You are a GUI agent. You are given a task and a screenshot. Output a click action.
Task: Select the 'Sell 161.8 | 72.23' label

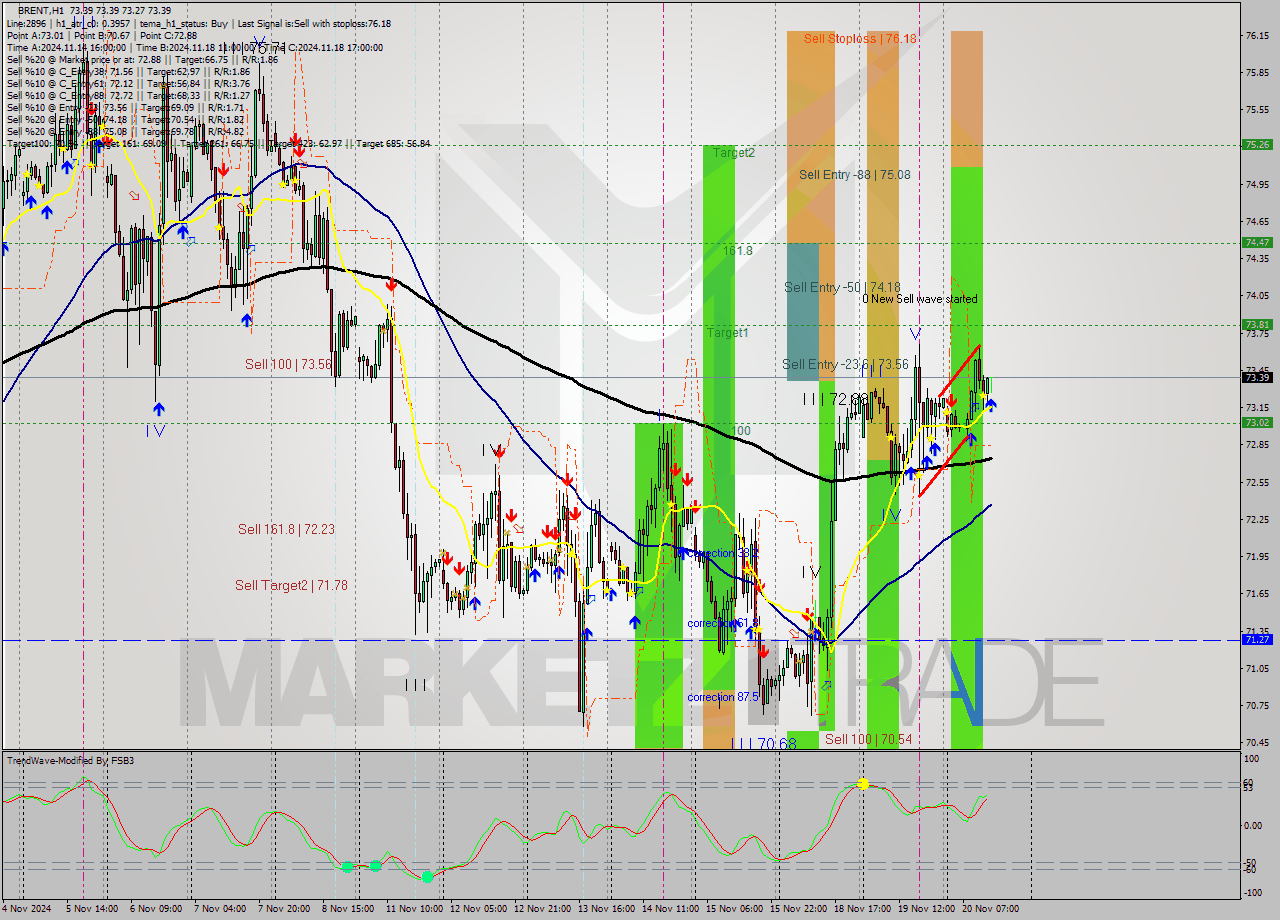coord(286,529)
